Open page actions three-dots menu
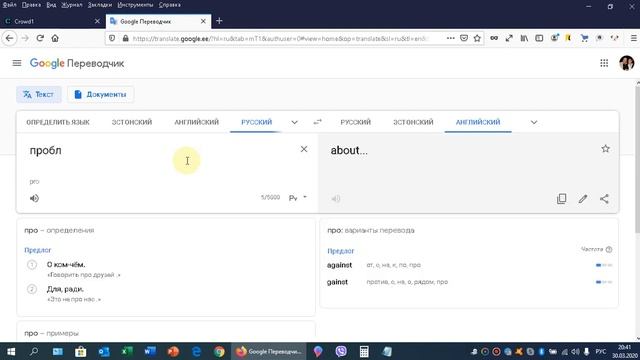 (x=451, y=38)
